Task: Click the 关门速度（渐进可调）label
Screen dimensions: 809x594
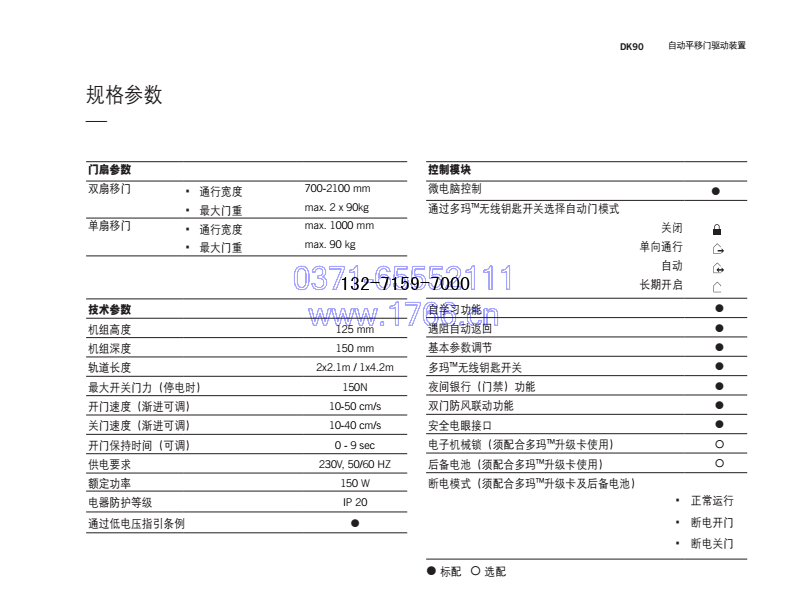Action: 139,426
